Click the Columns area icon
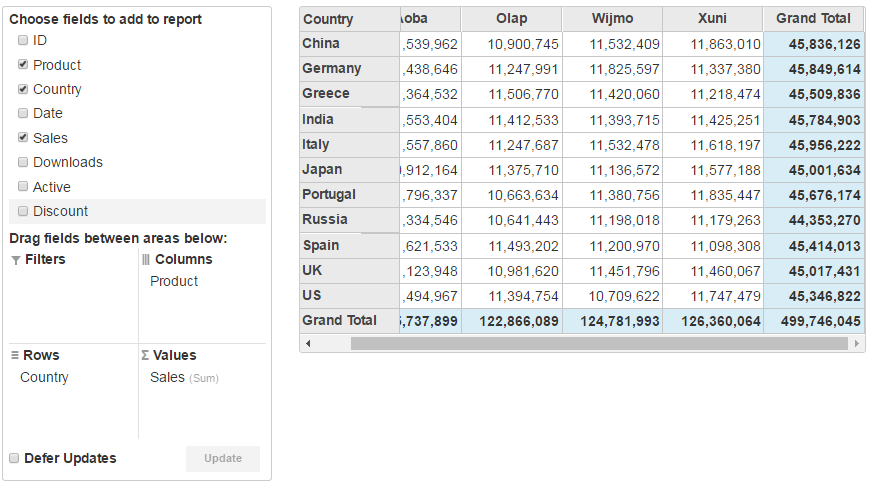The image size is (883, 488). (146, 260)
